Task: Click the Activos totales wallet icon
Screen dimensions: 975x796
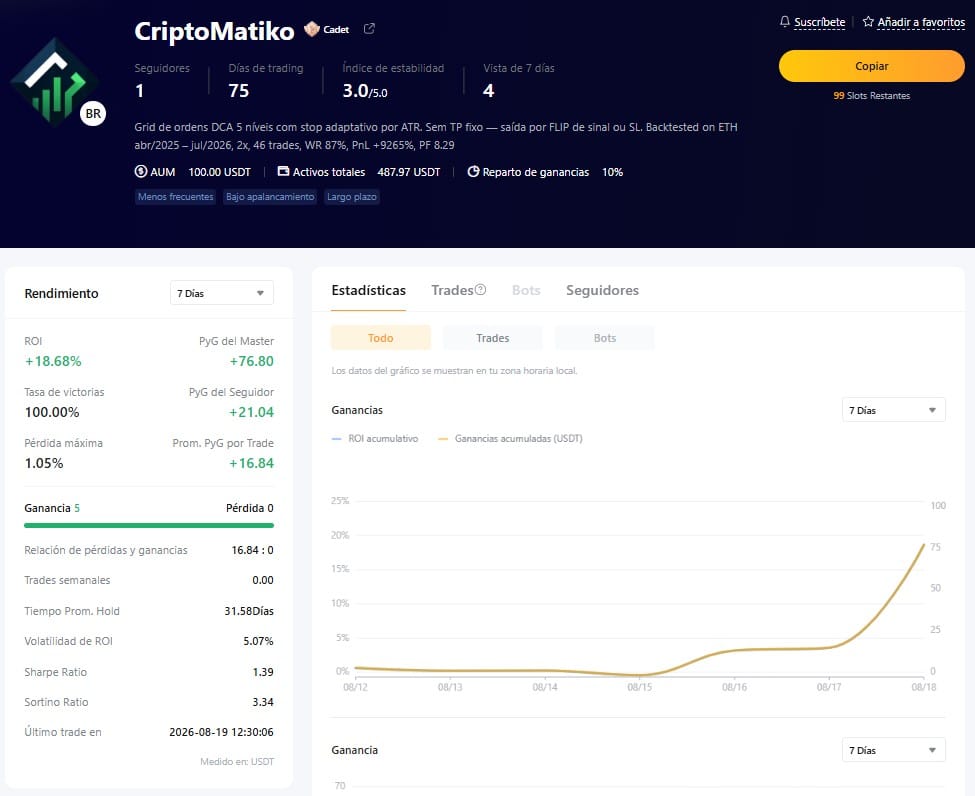Action: tap(283, 171)
